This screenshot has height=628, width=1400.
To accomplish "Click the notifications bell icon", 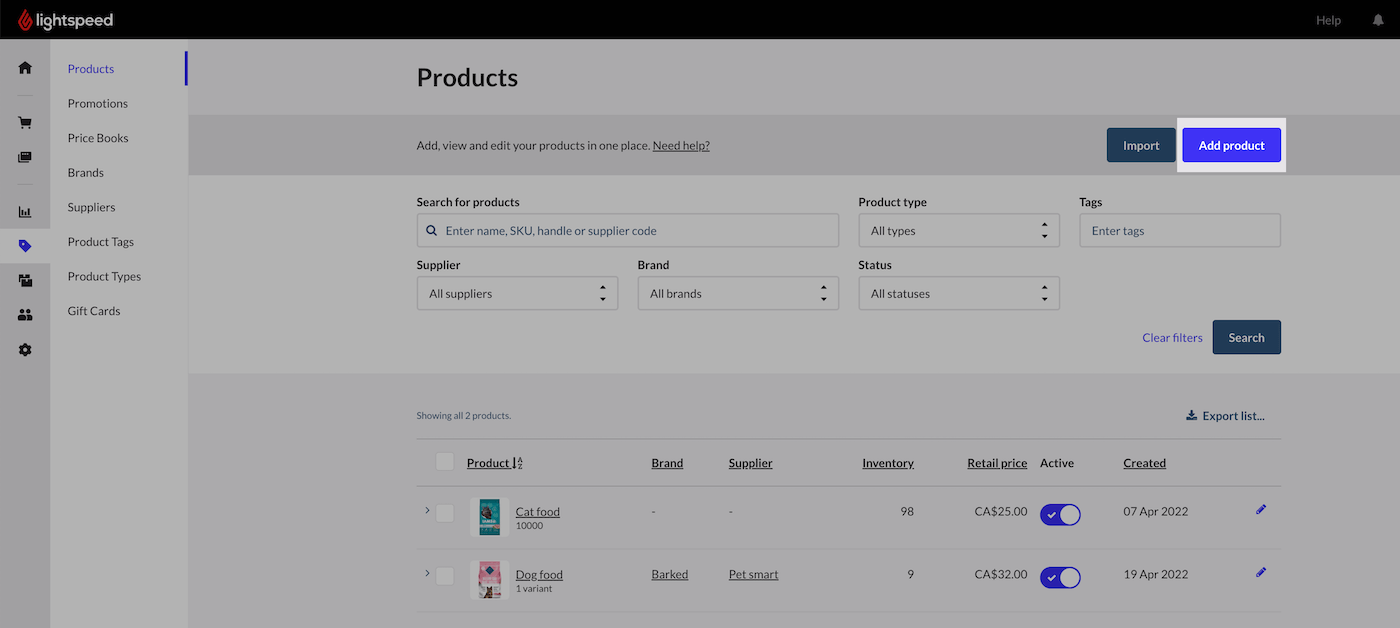I will [1378, 20].
